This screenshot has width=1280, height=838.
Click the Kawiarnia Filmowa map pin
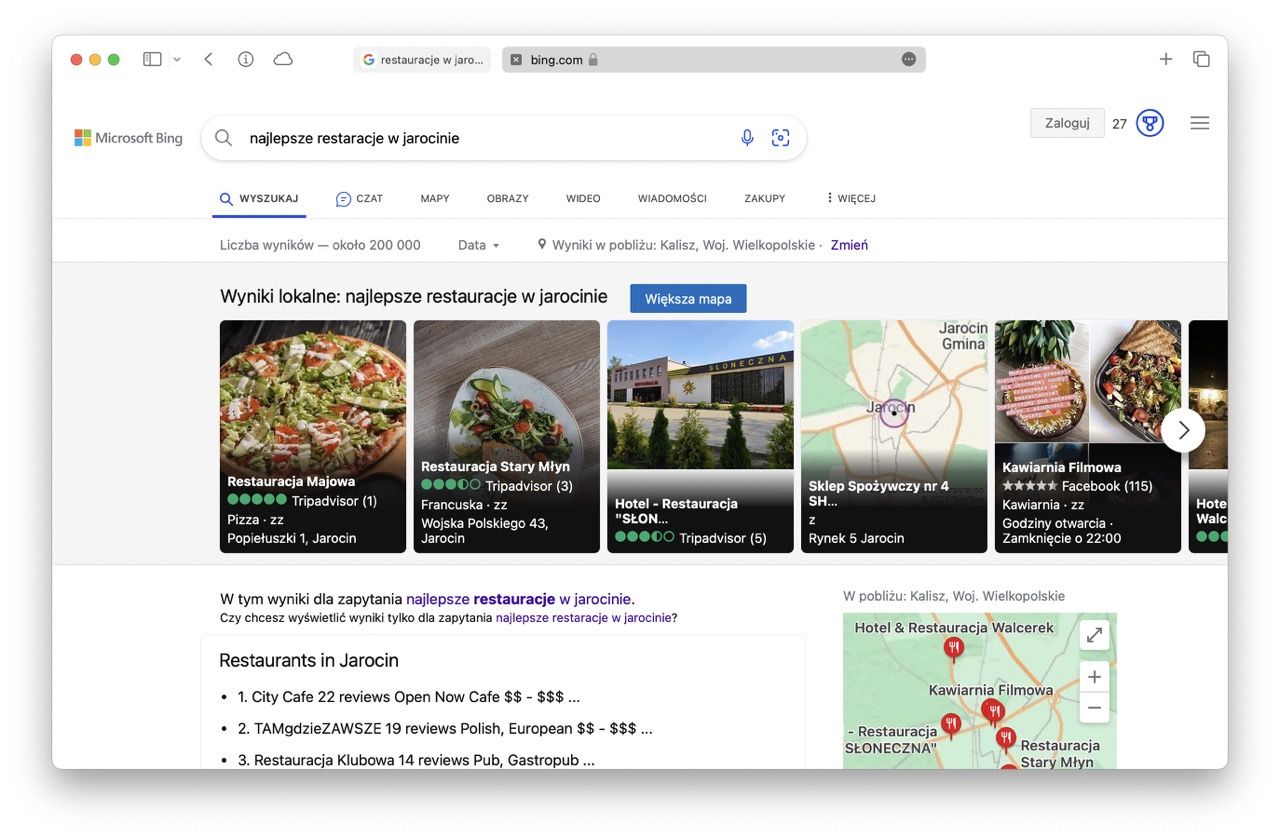[x=993, y=712]
